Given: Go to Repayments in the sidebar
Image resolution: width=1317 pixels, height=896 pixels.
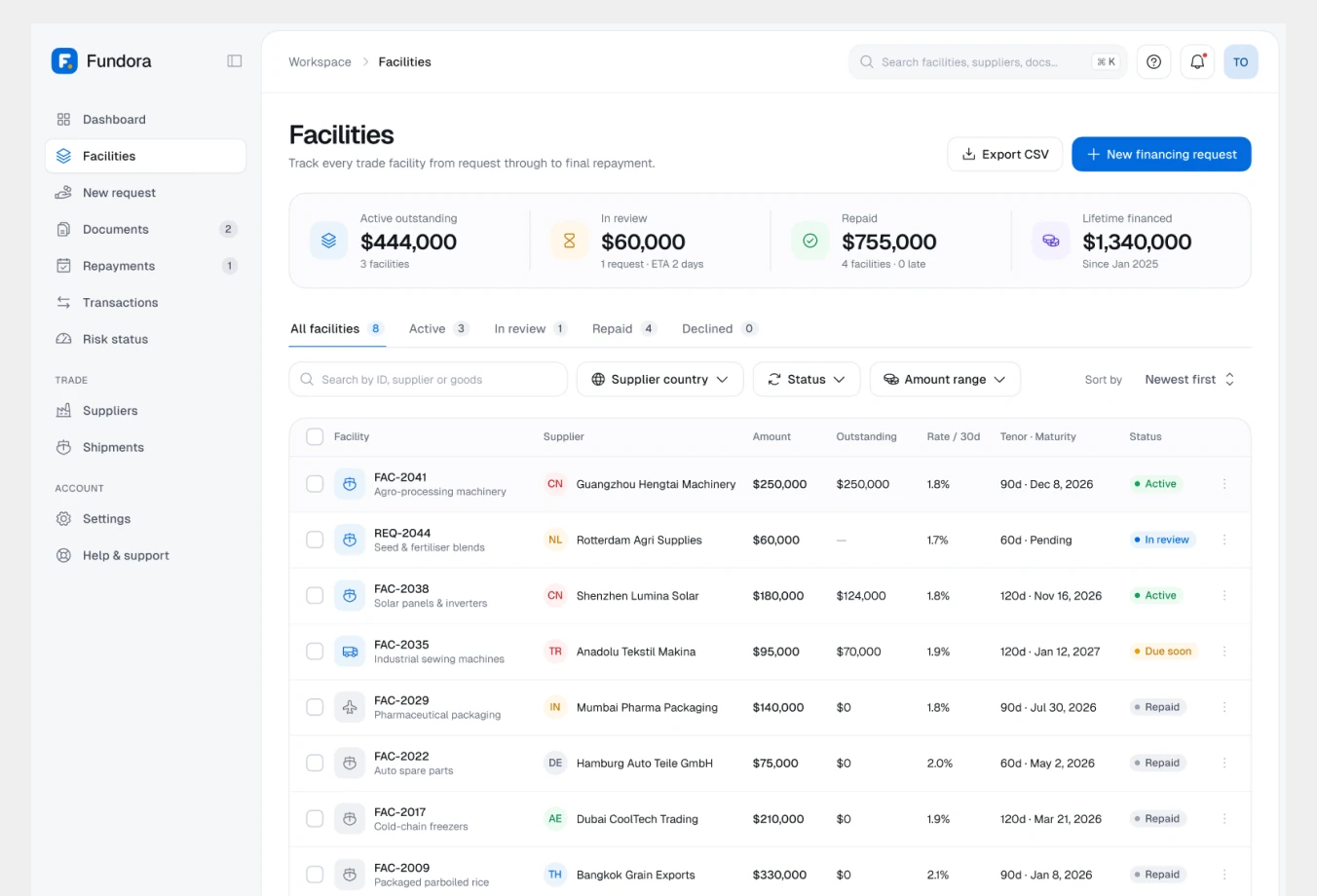Looking at the screenshot, I should tap(145, 266).
